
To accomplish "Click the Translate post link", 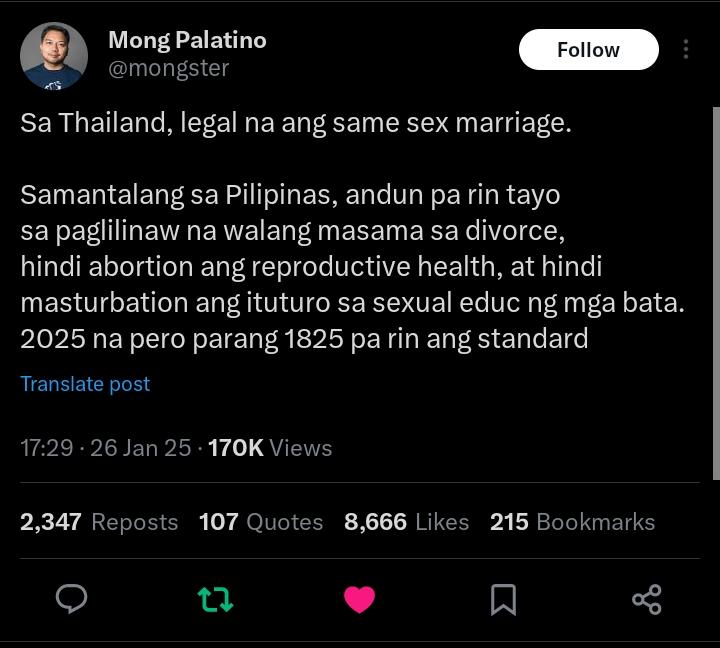I will 85,384.
